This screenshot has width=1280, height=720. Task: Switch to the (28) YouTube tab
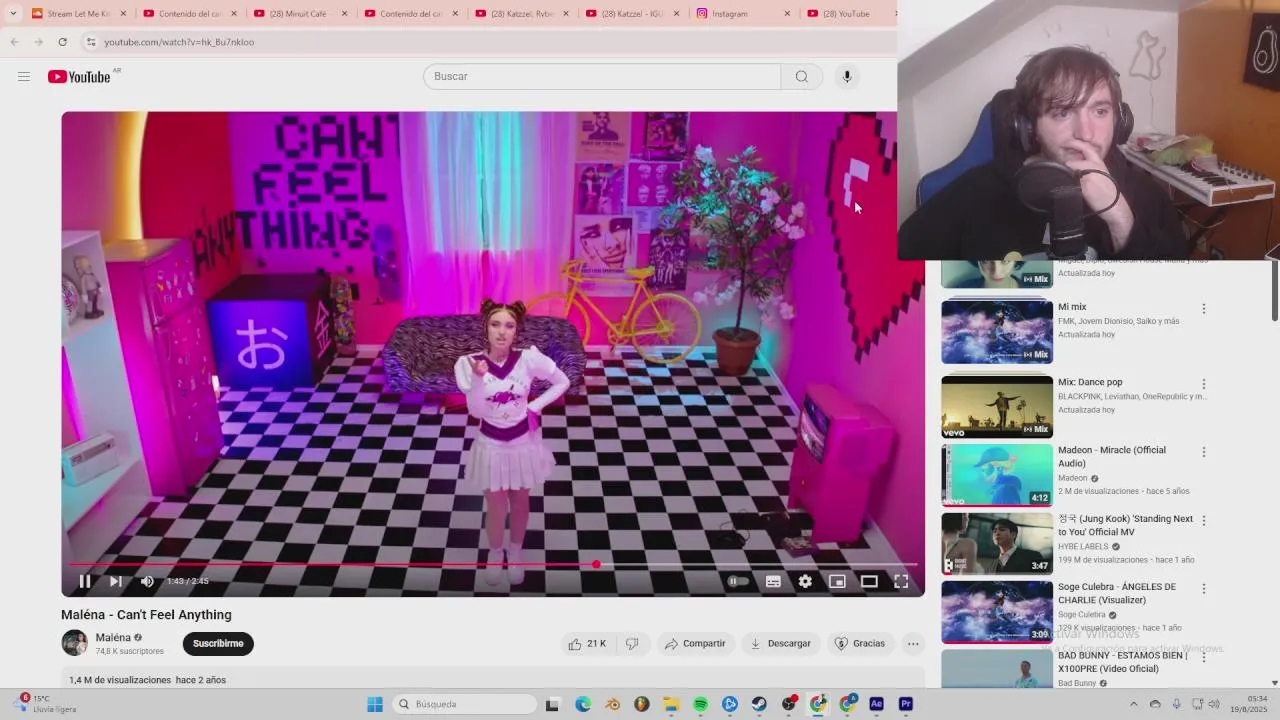(x=846, y=14)
